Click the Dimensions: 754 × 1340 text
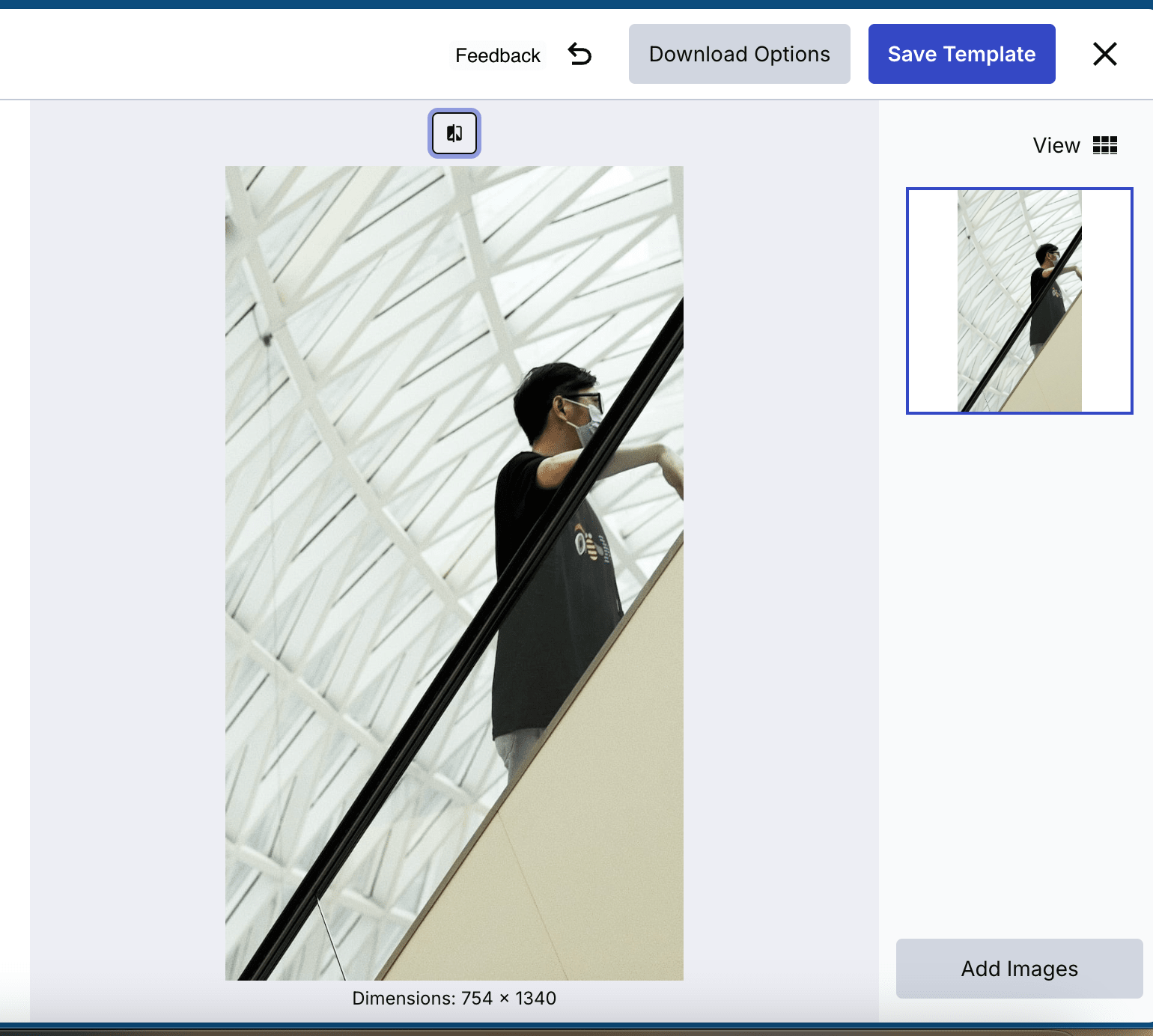This screenshot has width=1153, height=1036. 454,998
